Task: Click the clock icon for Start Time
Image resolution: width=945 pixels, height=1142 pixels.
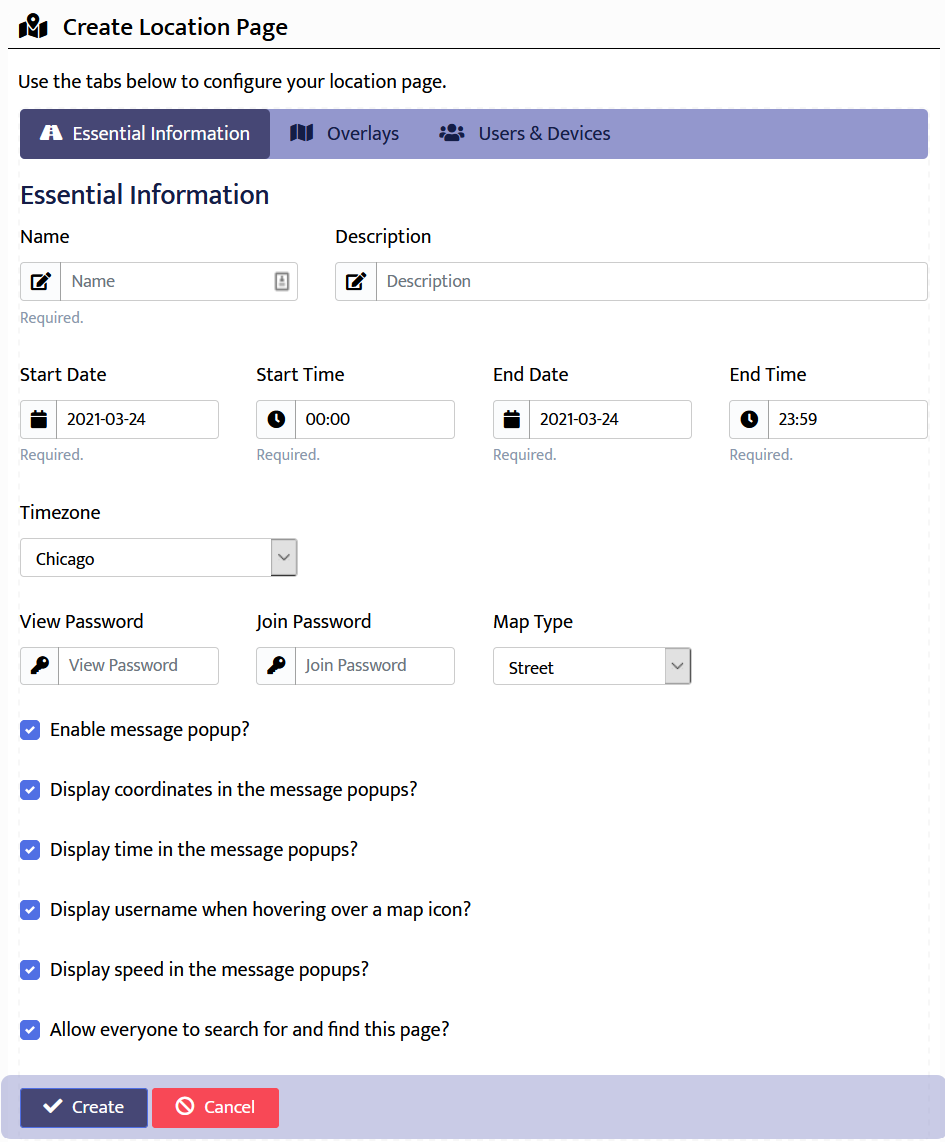Action: pyautogui.click(x=276, y=420)
